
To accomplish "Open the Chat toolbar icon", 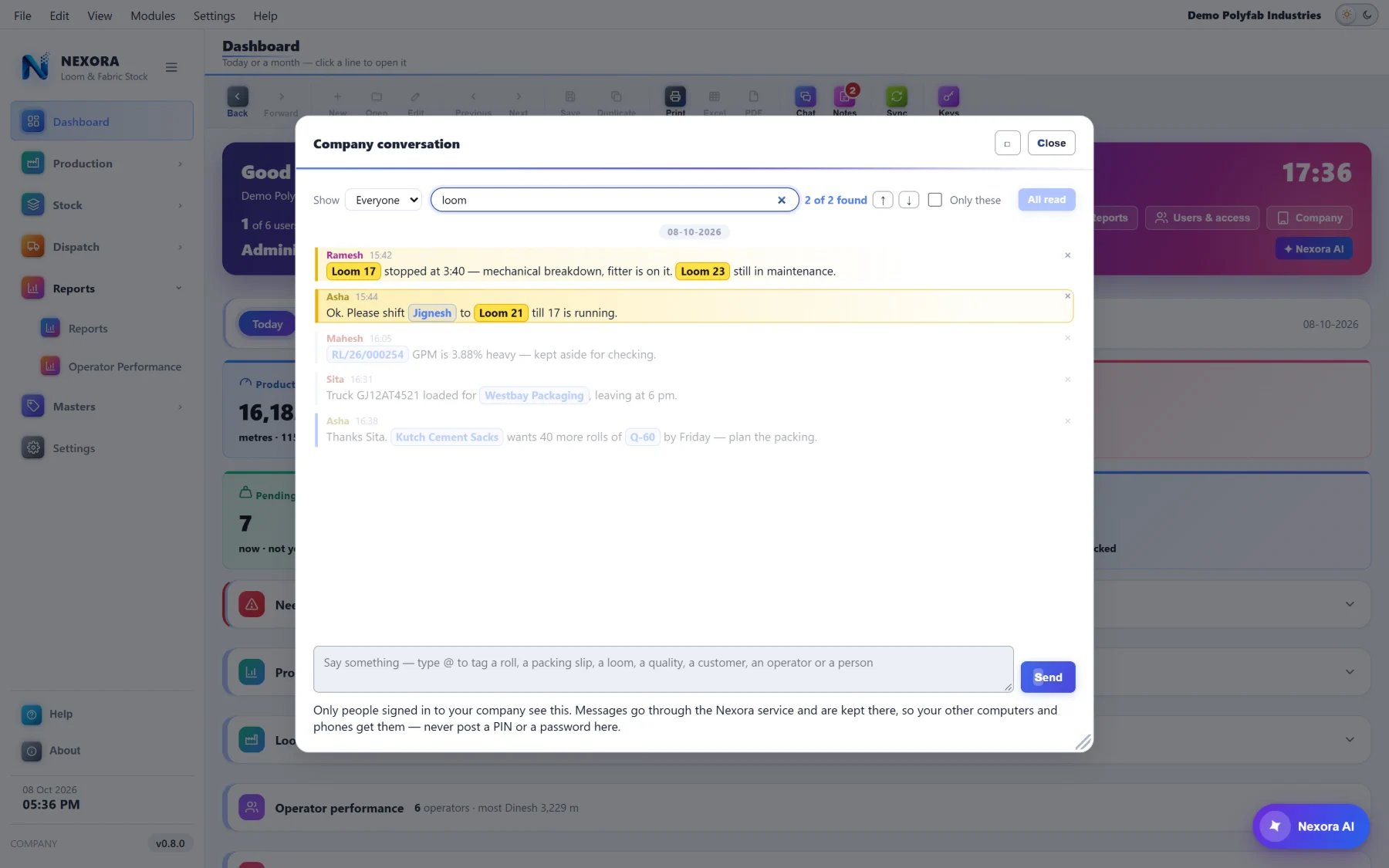I will tap(805, 99).
